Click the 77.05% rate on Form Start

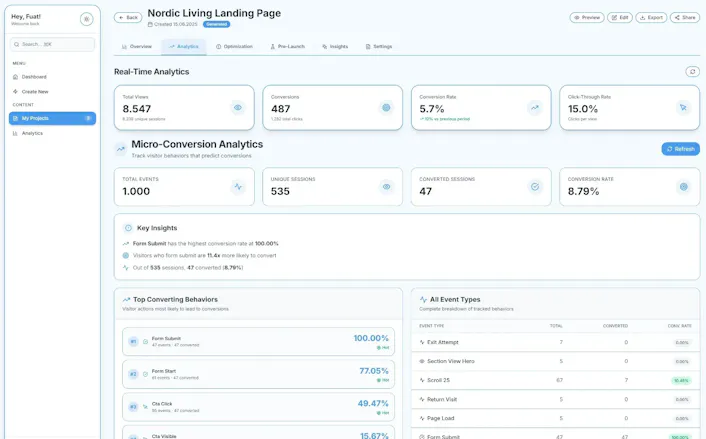click(374, 371)
